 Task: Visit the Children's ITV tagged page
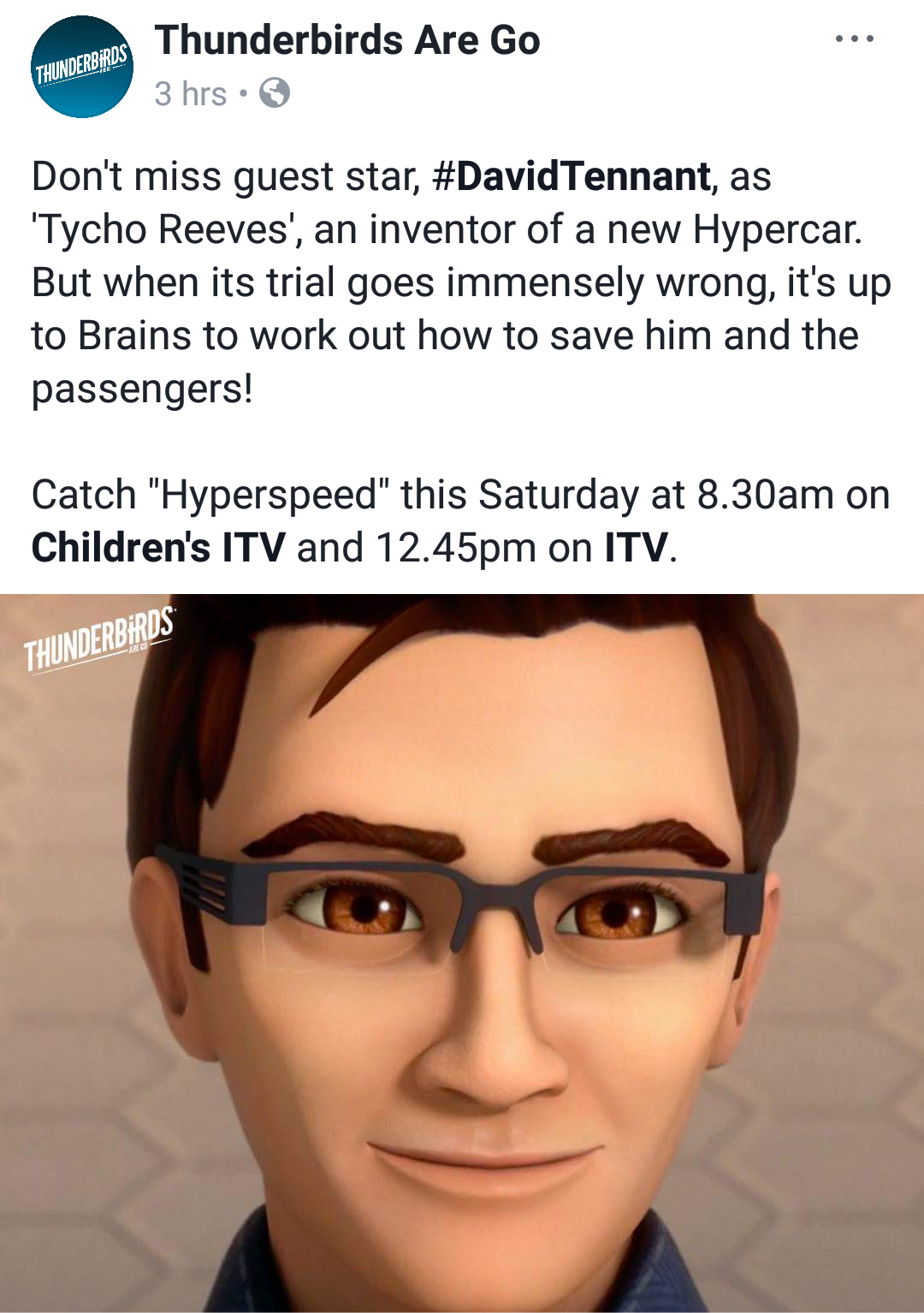(158, 548)
